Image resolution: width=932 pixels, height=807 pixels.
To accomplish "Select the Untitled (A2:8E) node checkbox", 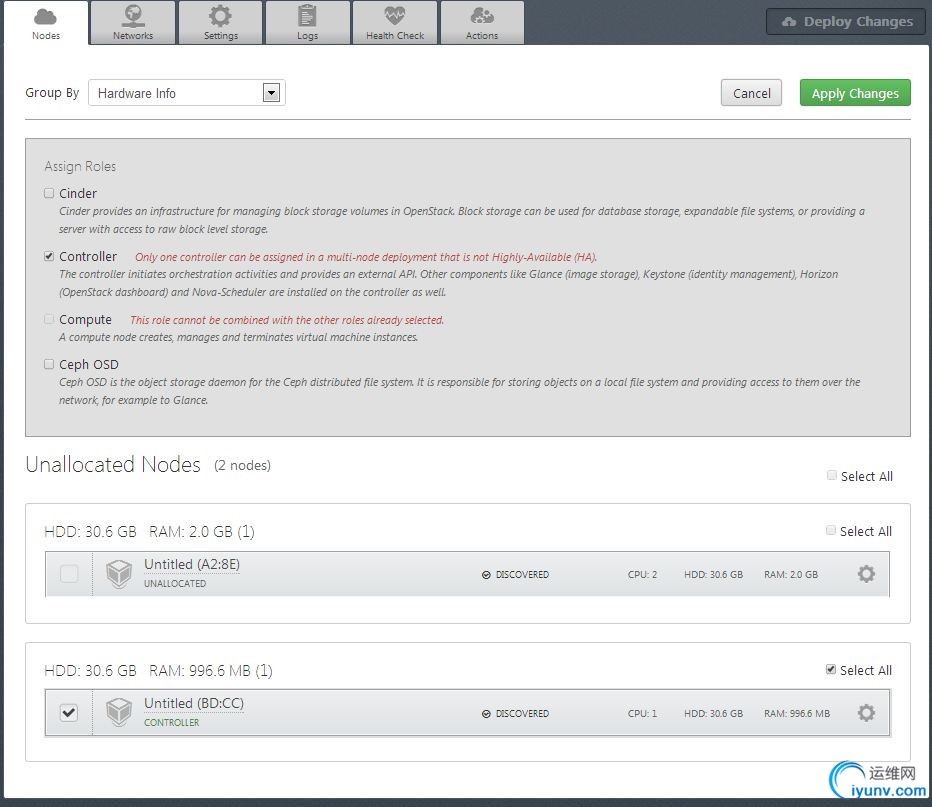I will tap(69, 574).
